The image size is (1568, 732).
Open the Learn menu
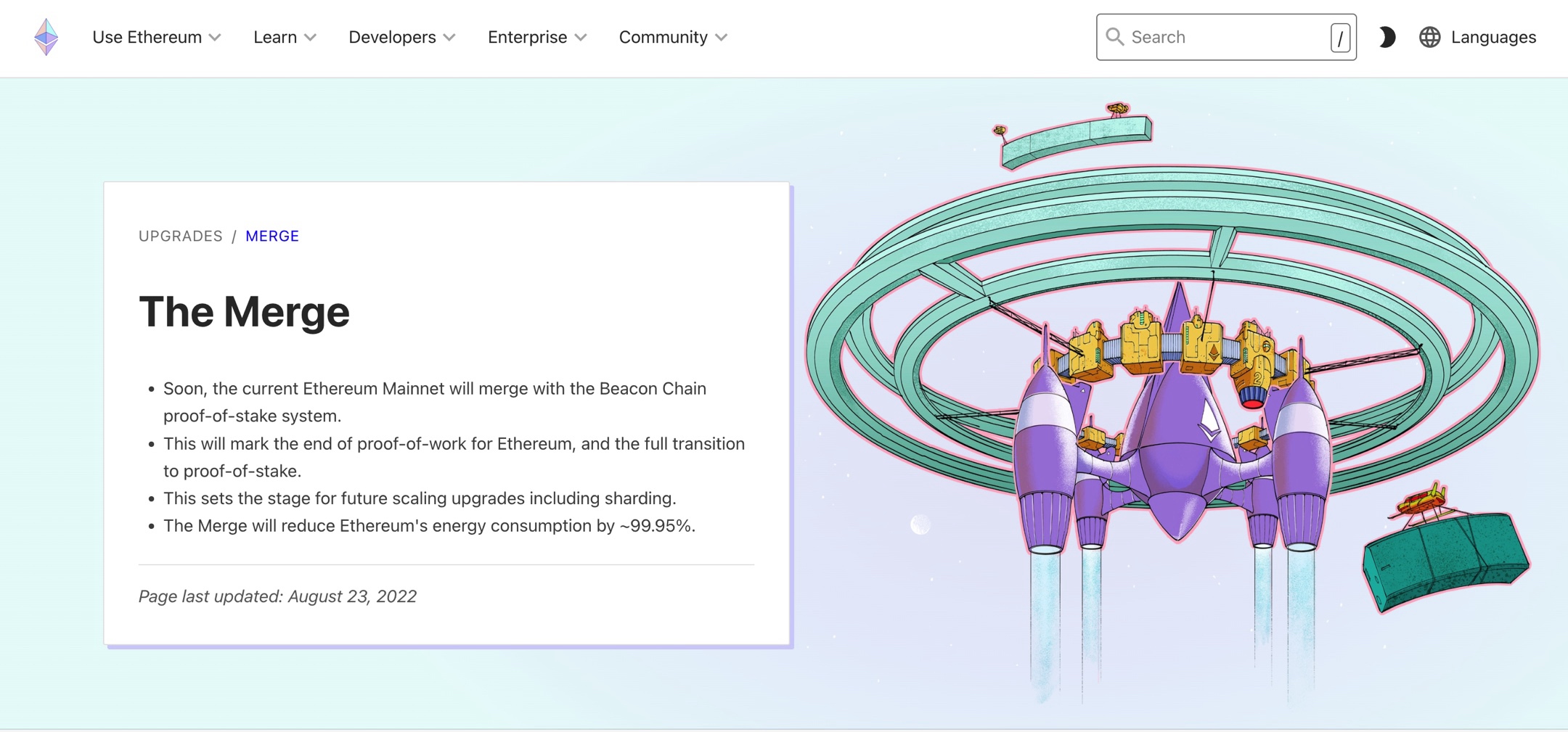click(285, 37)
